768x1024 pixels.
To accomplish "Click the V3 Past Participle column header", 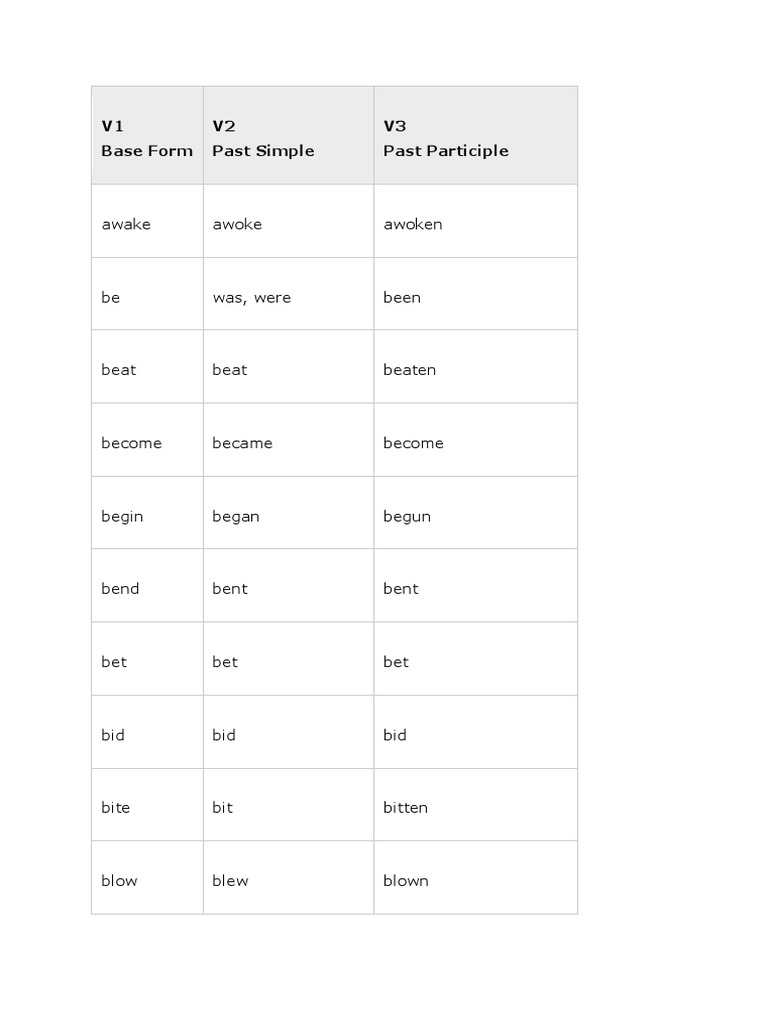I will (446, 138).
